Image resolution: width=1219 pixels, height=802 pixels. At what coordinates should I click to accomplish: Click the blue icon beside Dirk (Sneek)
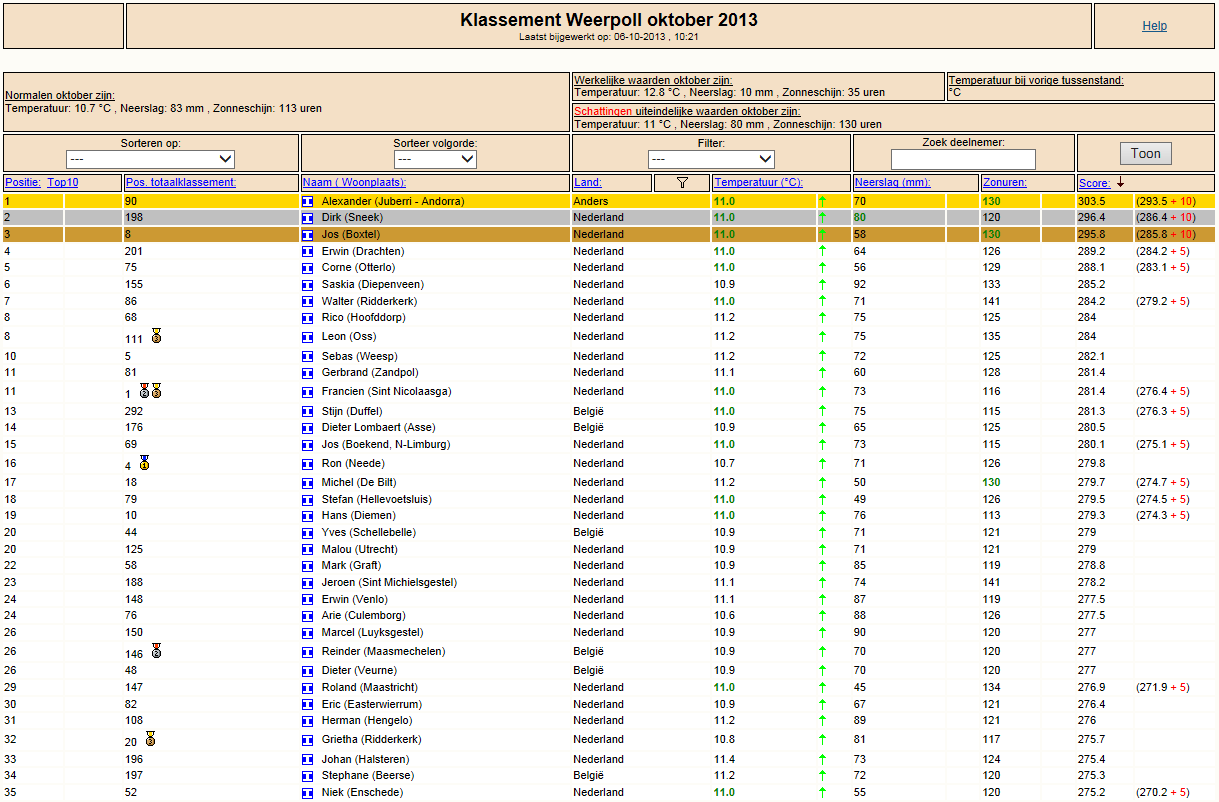click(308, 217)
